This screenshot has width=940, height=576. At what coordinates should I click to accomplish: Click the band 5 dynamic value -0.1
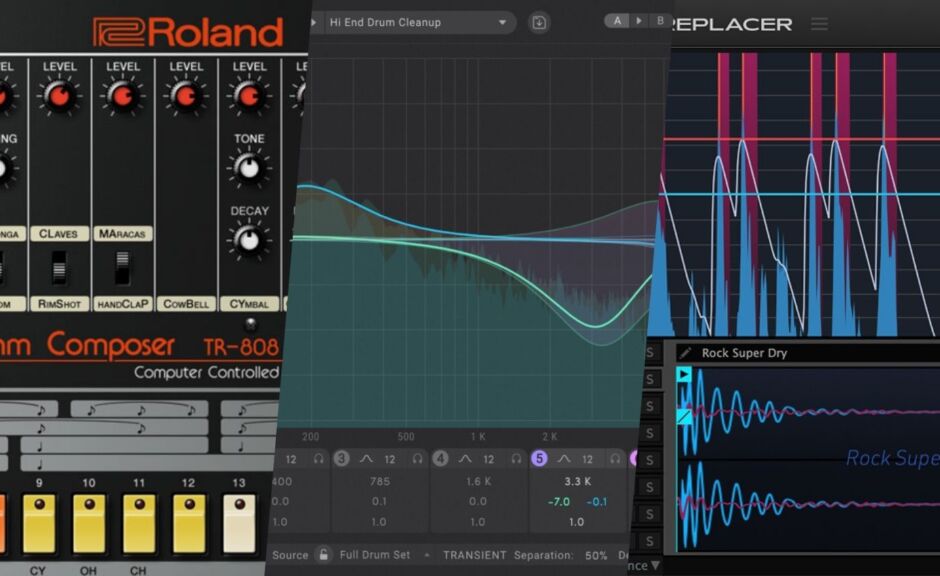coord(596,502)
